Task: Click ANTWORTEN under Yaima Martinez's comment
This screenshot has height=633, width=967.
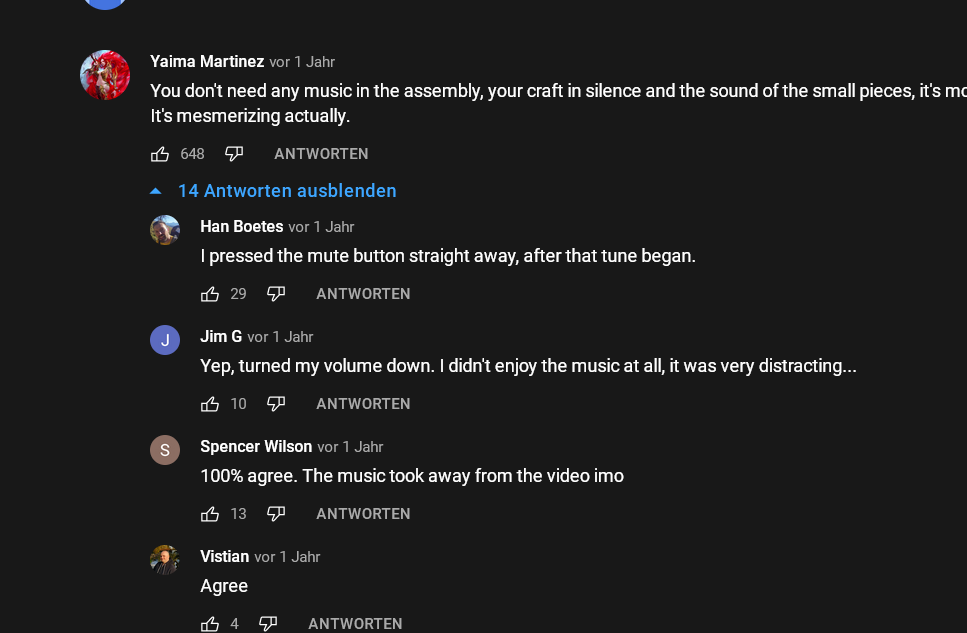Action: 321,154
